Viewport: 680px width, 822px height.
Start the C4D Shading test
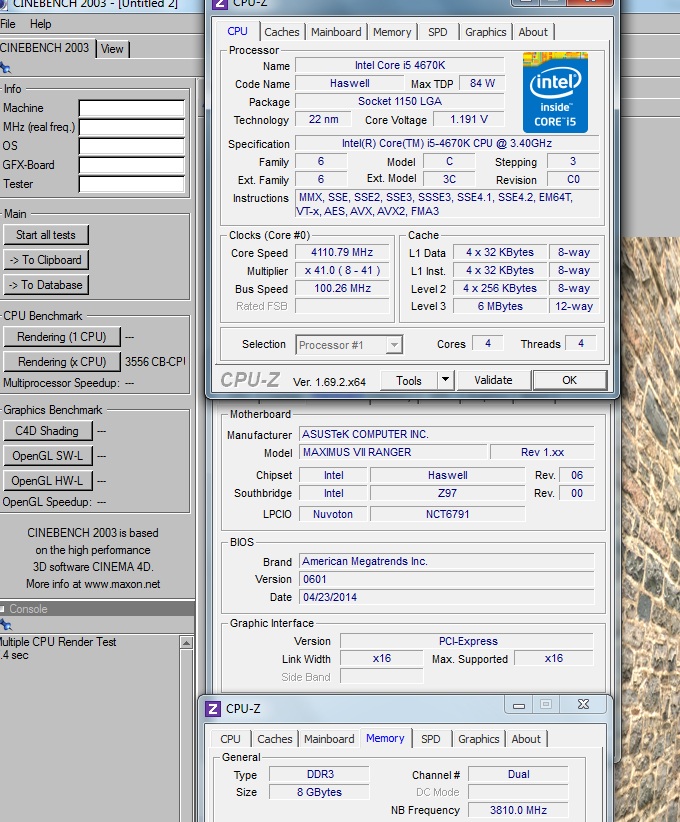click(x=48, y=431)
